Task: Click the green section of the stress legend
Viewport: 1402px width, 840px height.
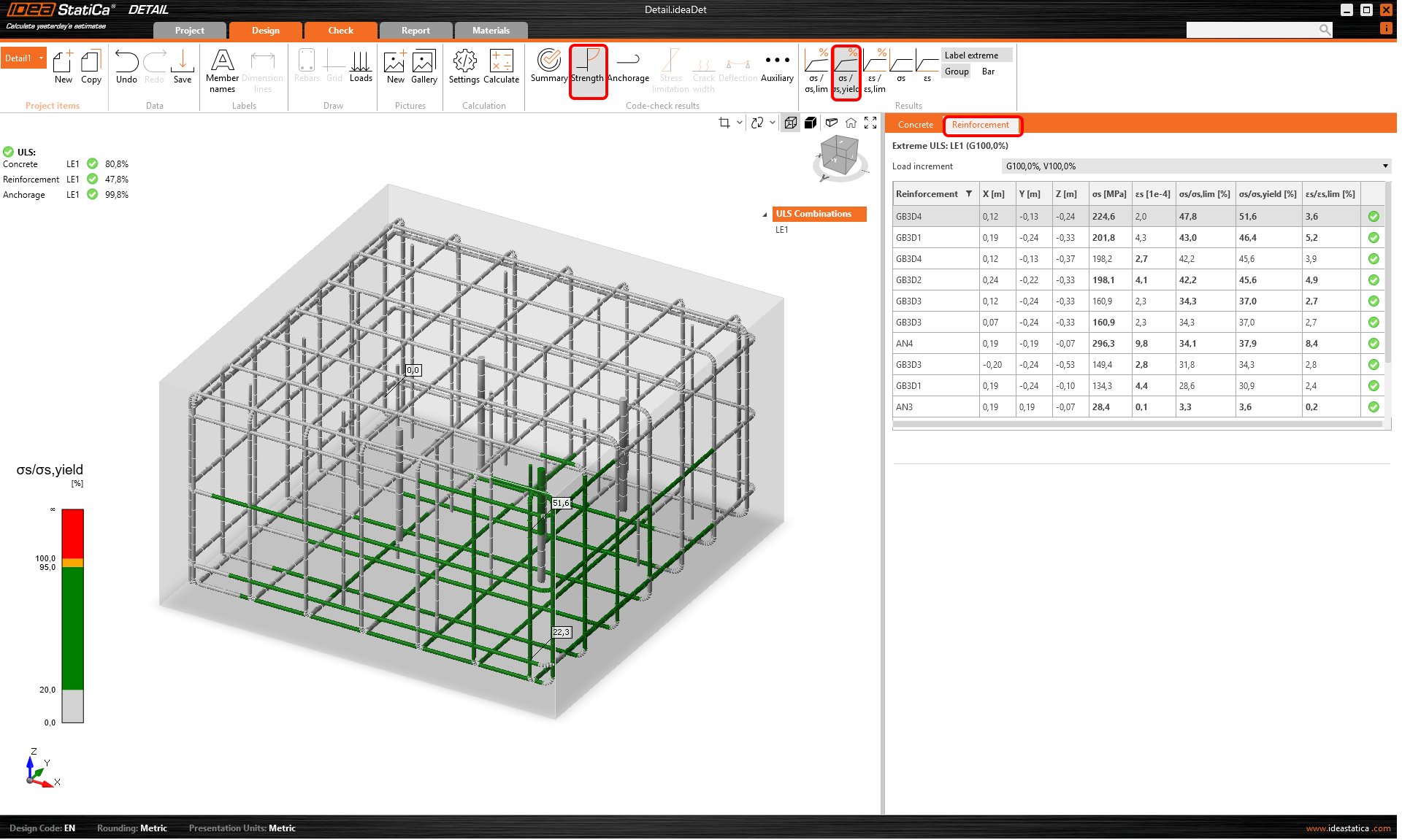Action: (72, 628)
